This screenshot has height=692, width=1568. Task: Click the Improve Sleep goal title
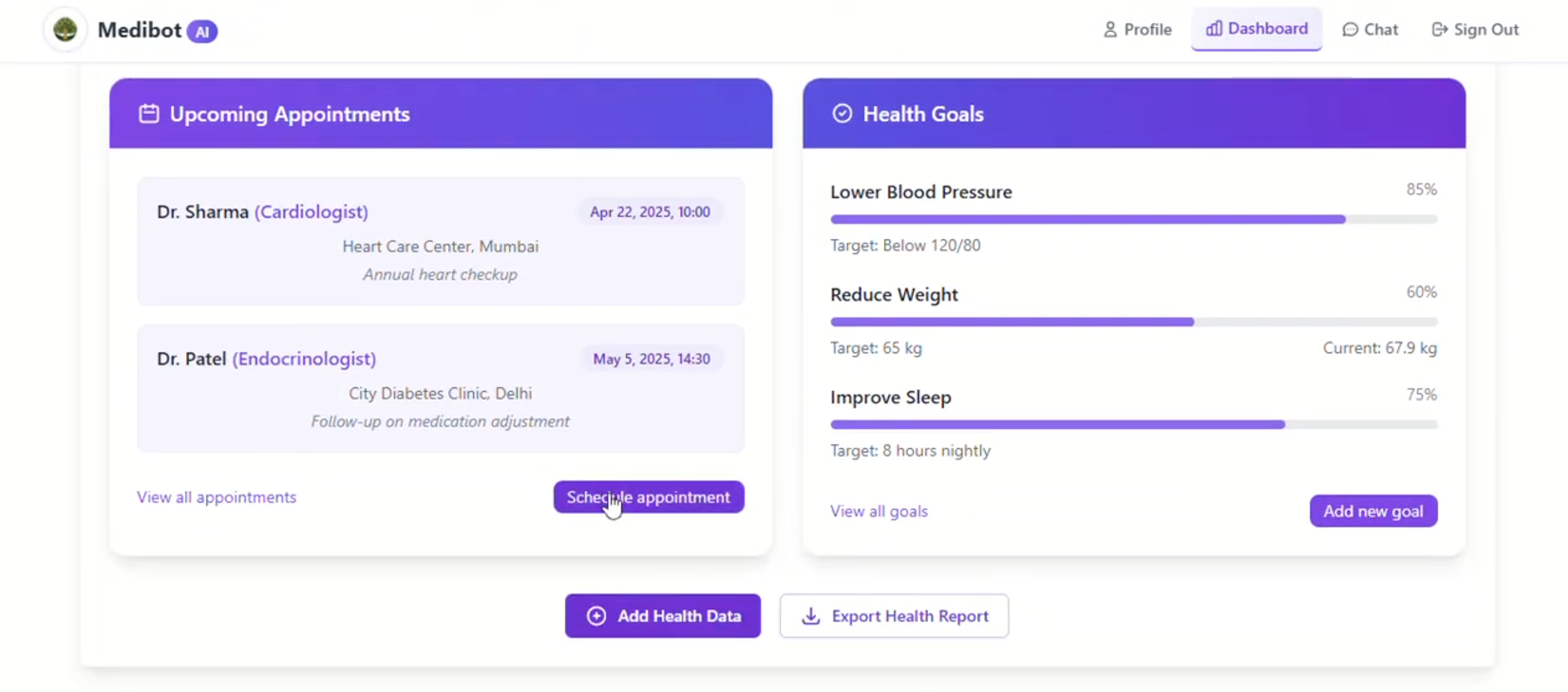890,397
